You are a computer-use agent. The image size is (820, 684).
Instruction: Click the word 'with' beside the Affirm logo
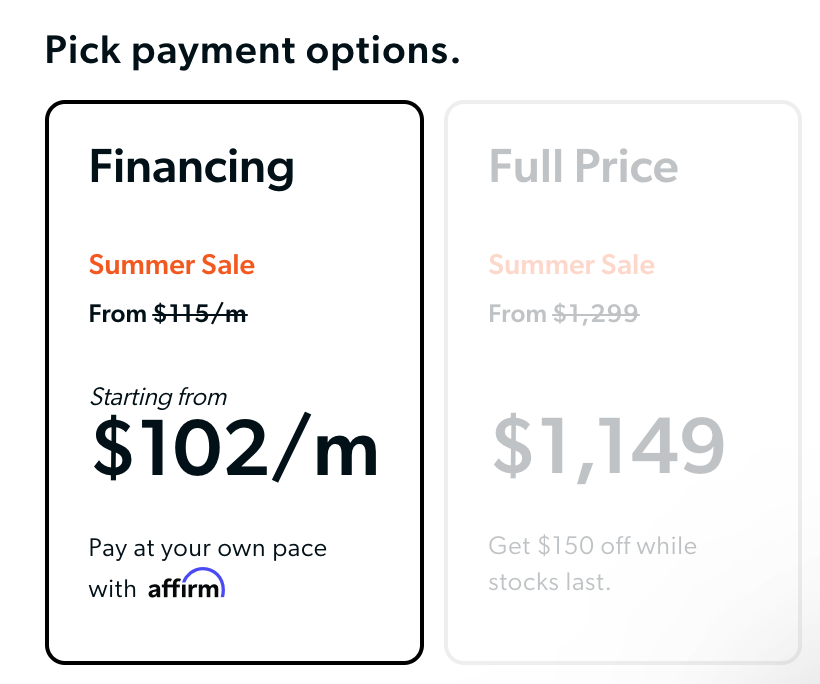112,589
